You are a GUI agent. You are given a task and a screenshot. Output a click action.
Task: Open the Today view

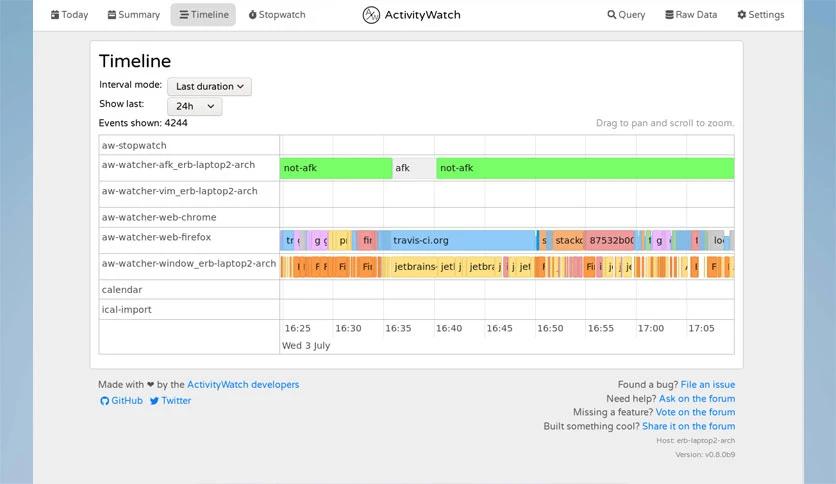click(x=69, y=15)
